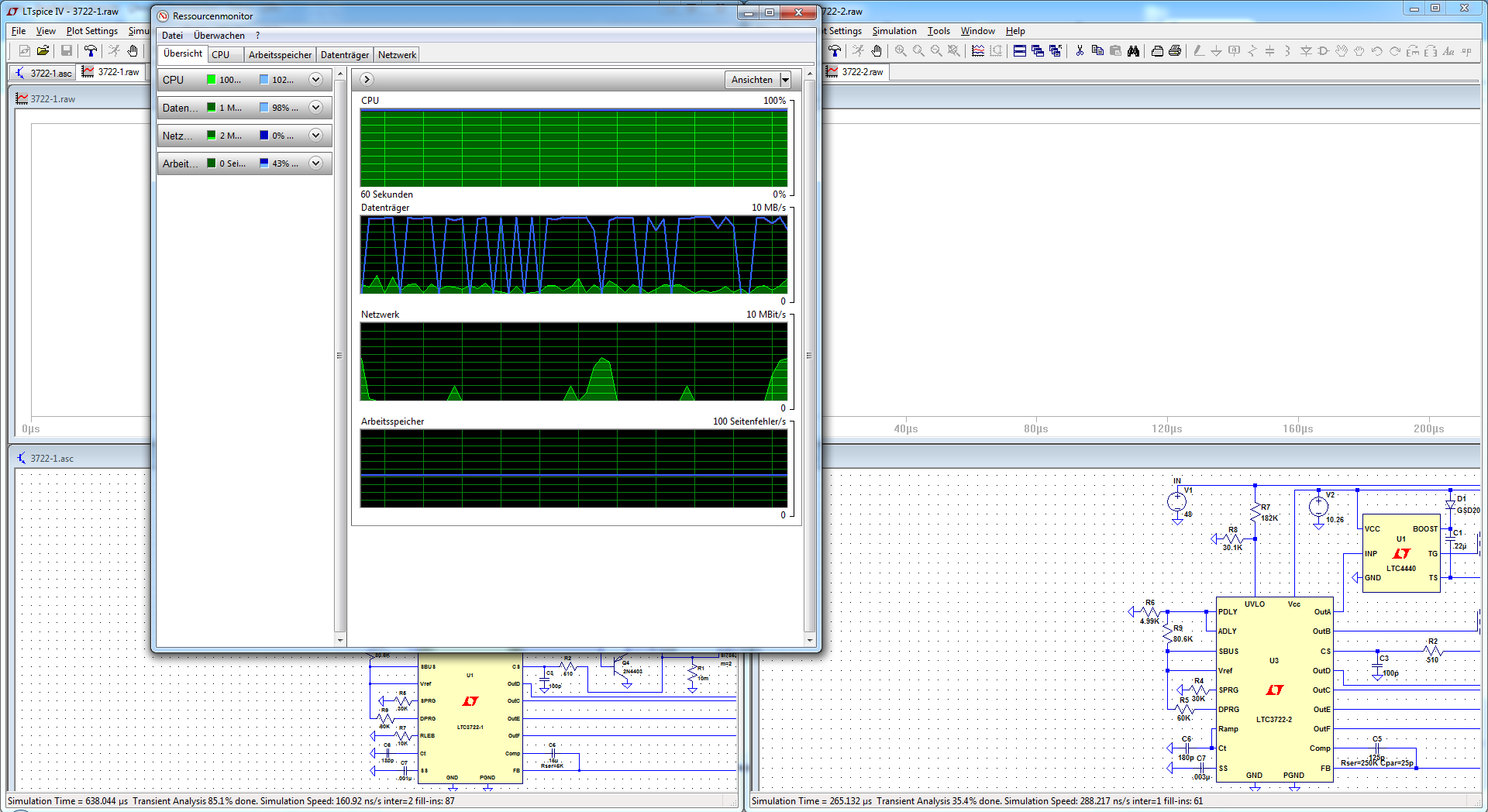
Task: Click the Print icon
Action: [1175, 50]
